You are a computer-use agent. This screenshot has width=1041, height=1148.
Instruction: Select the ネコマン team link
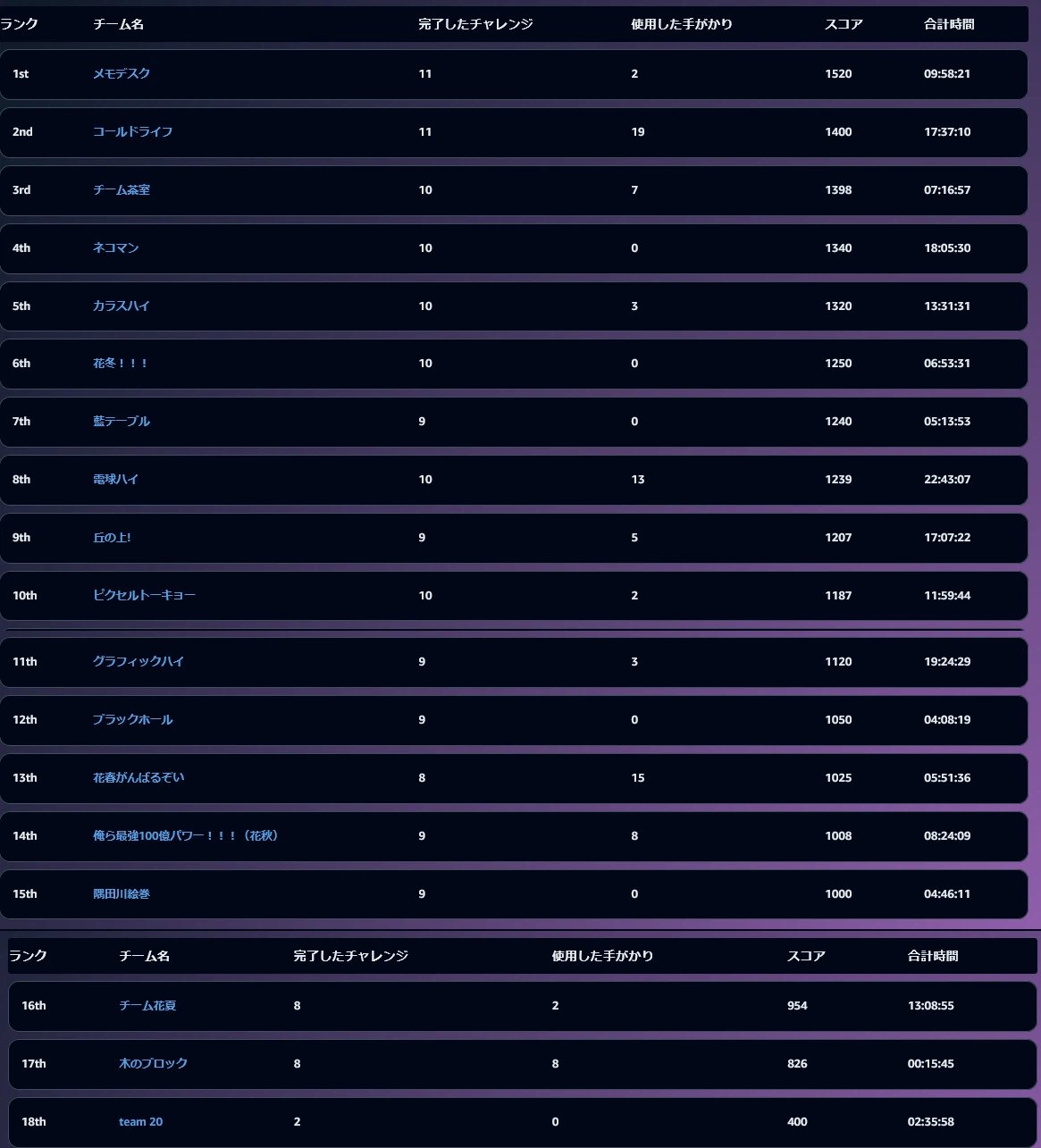click(116, 248)
